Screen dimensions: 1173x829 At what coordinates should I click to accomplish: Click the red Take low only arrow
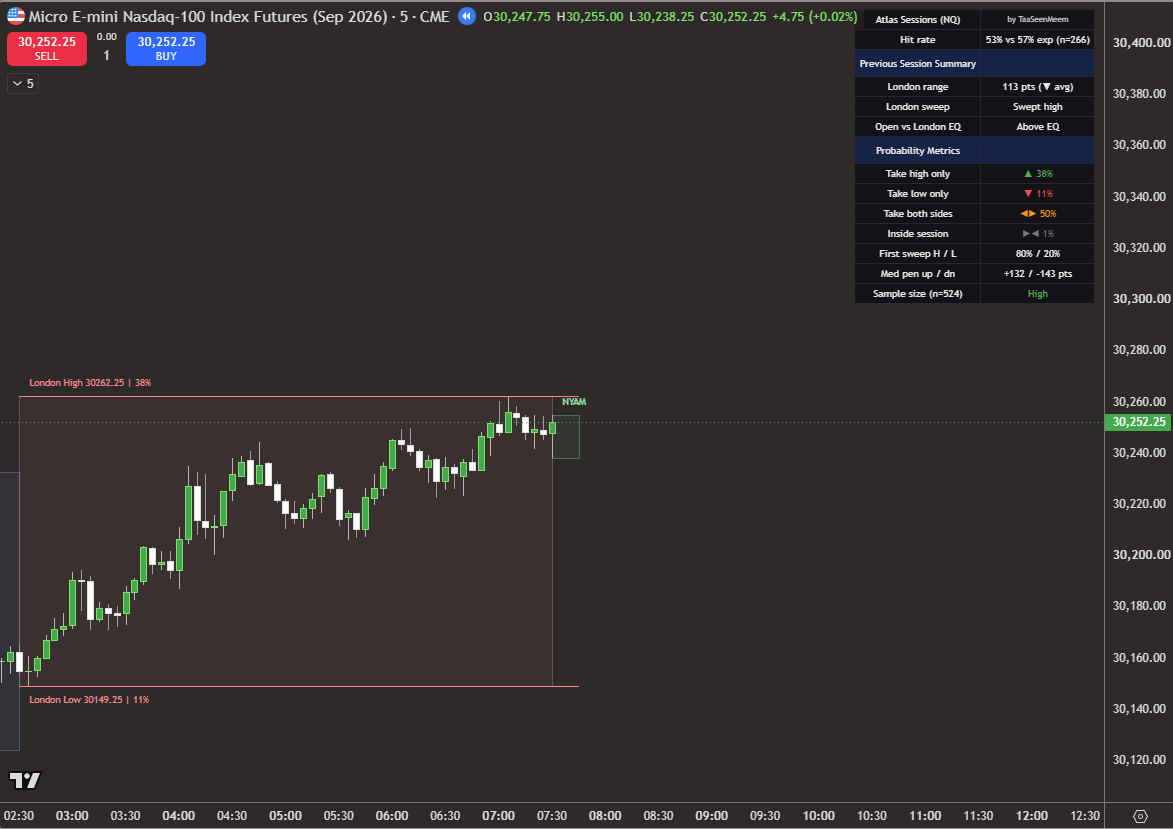[x=1028, y=194]
